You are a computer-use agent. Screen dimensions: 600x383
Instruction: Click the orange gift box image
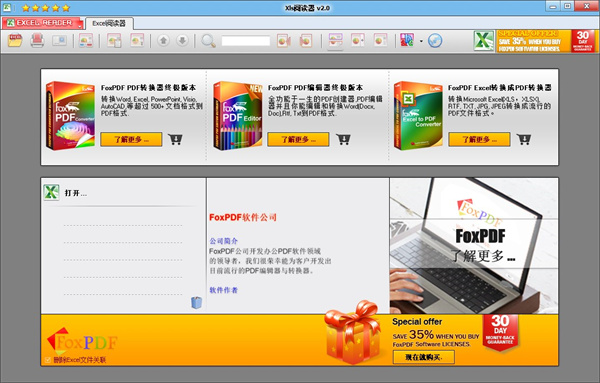click(353, 332)
